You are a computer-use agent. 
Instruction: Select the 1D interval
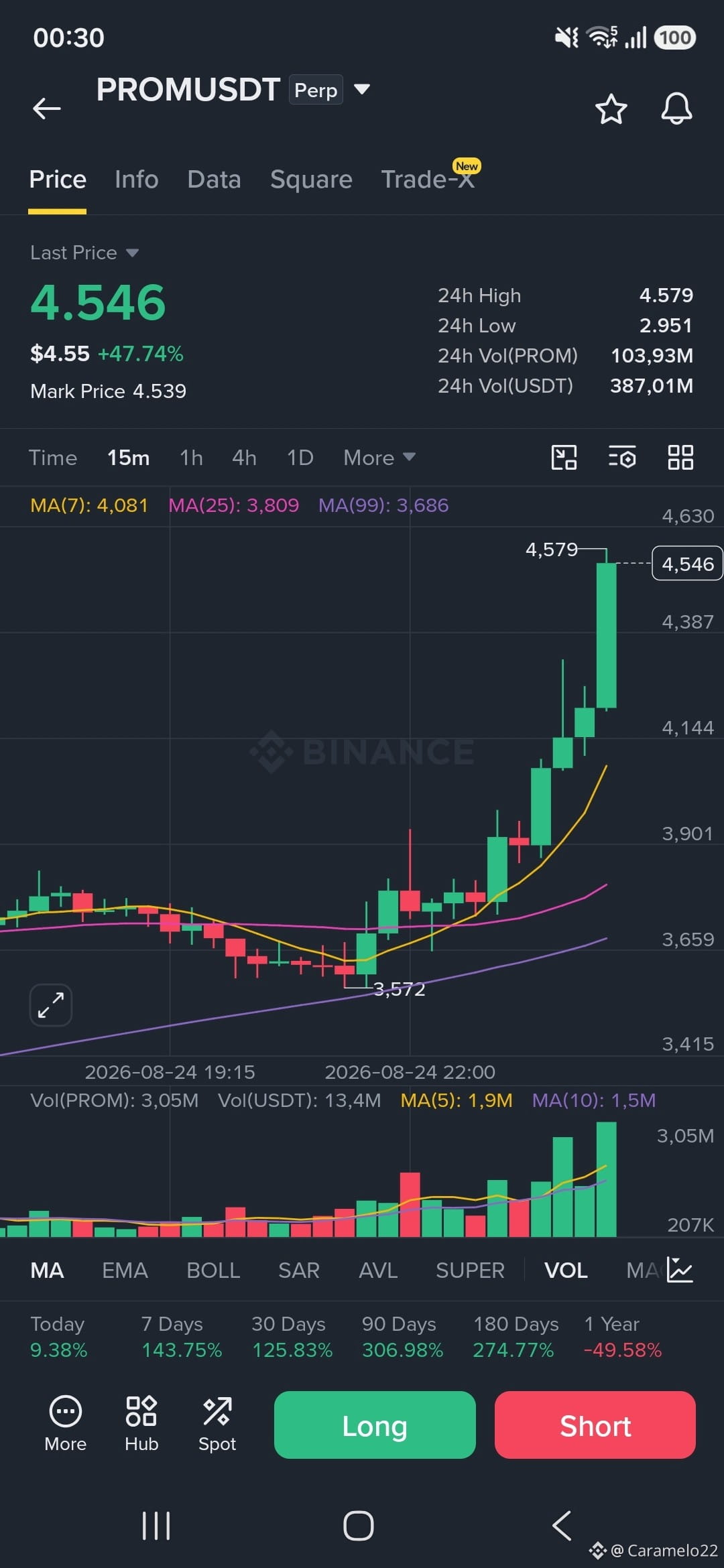coord(300,458)
